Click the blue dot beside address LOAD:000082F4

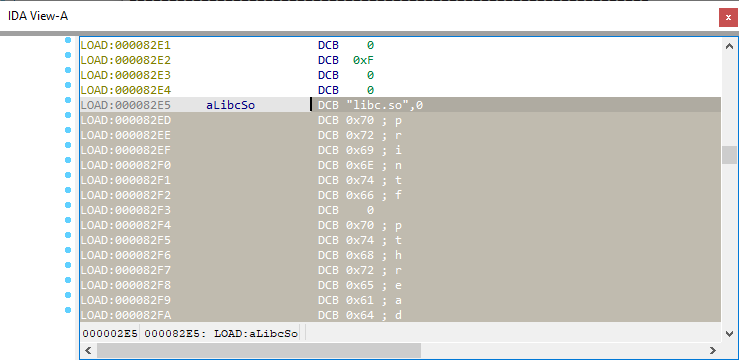point(68,220)
